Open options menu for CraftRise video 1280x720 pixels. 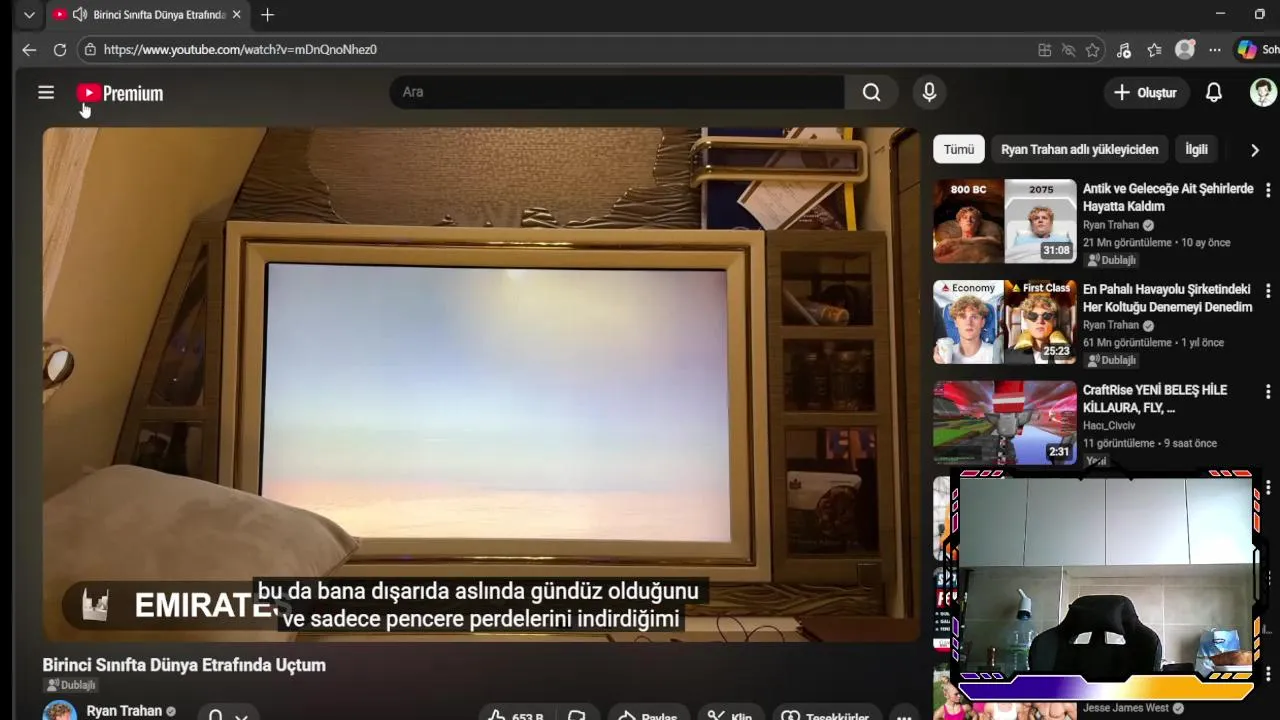[x=1268, y=392]
